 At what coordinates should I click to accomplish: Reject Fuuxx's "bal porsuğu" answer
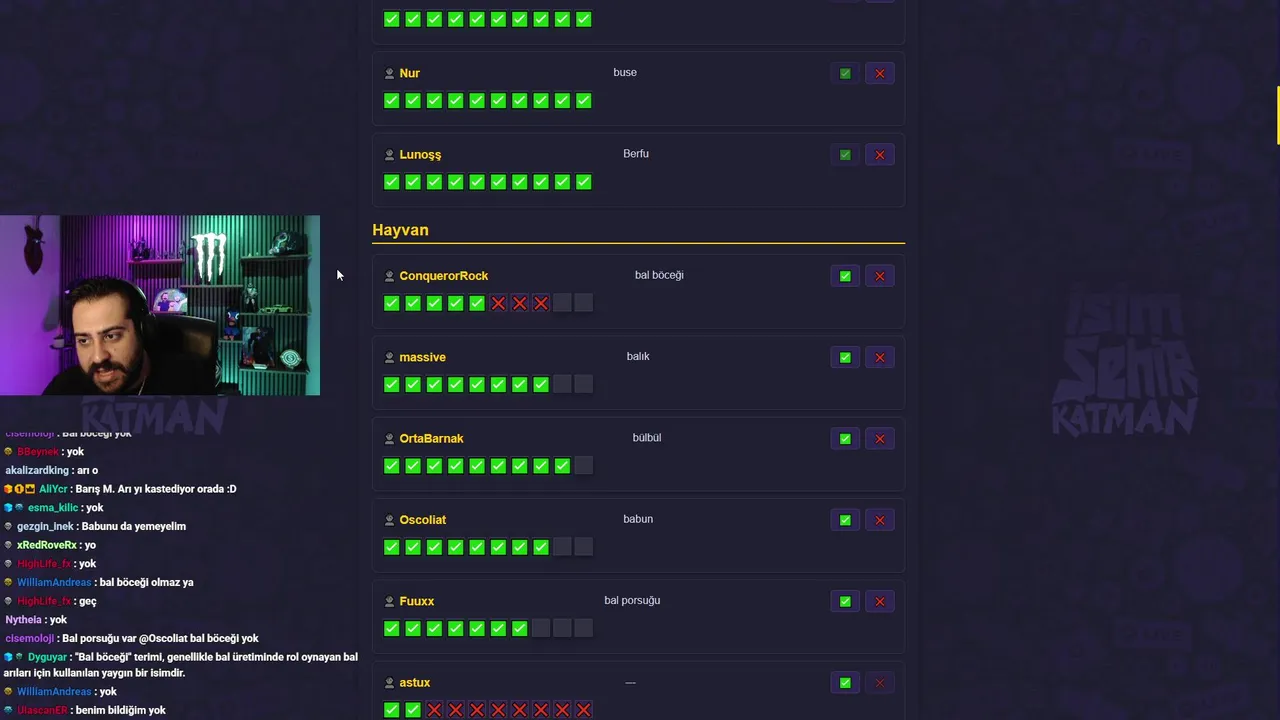(x=880, y=601)
